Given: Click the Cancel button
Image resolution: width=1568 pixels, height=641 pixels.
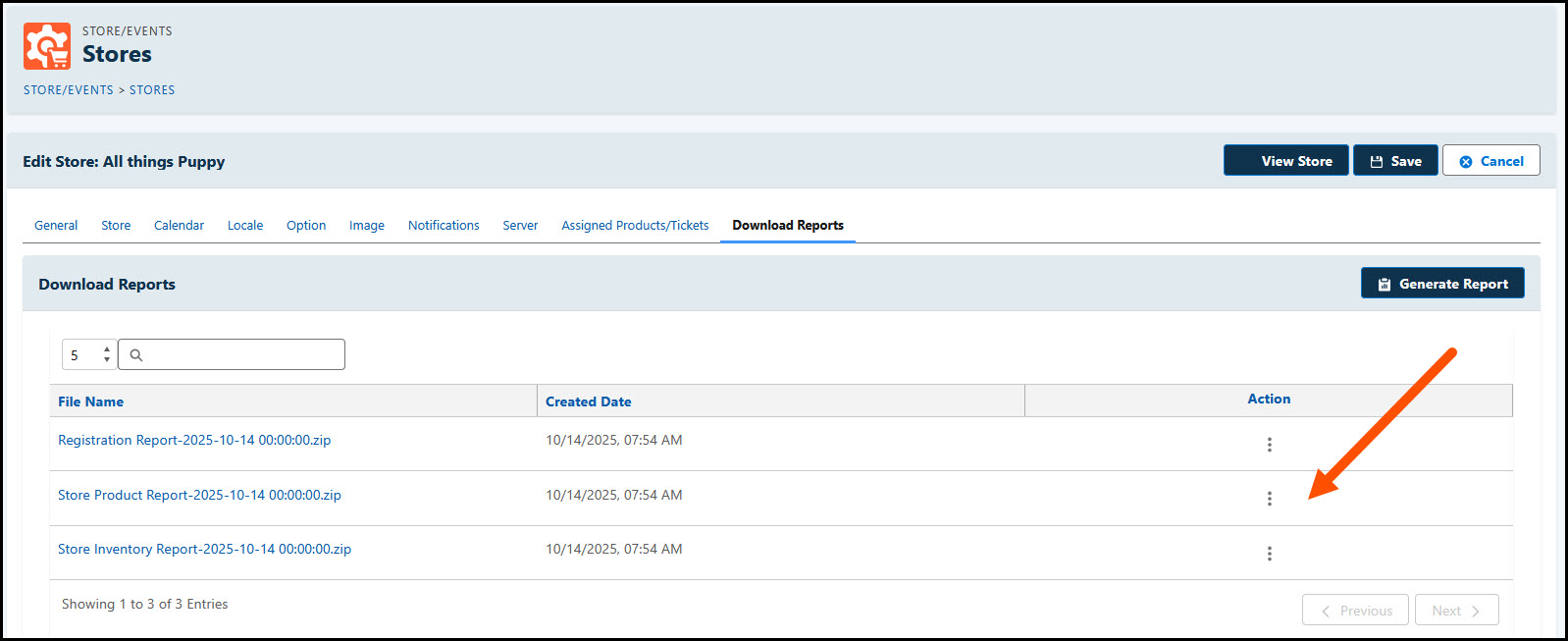Looking at the screenshot, I should (1490, 161).
